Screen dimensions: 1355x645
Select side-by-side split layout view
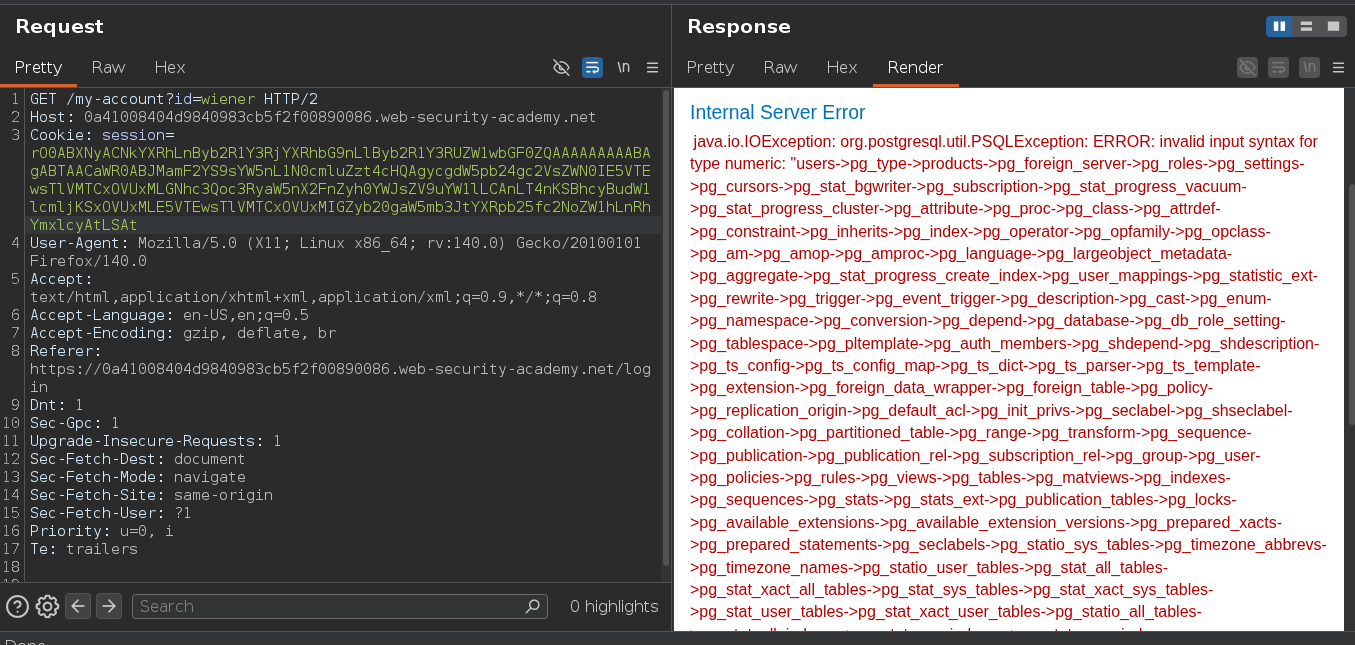pyautogui.click(x=1279, y=27)
